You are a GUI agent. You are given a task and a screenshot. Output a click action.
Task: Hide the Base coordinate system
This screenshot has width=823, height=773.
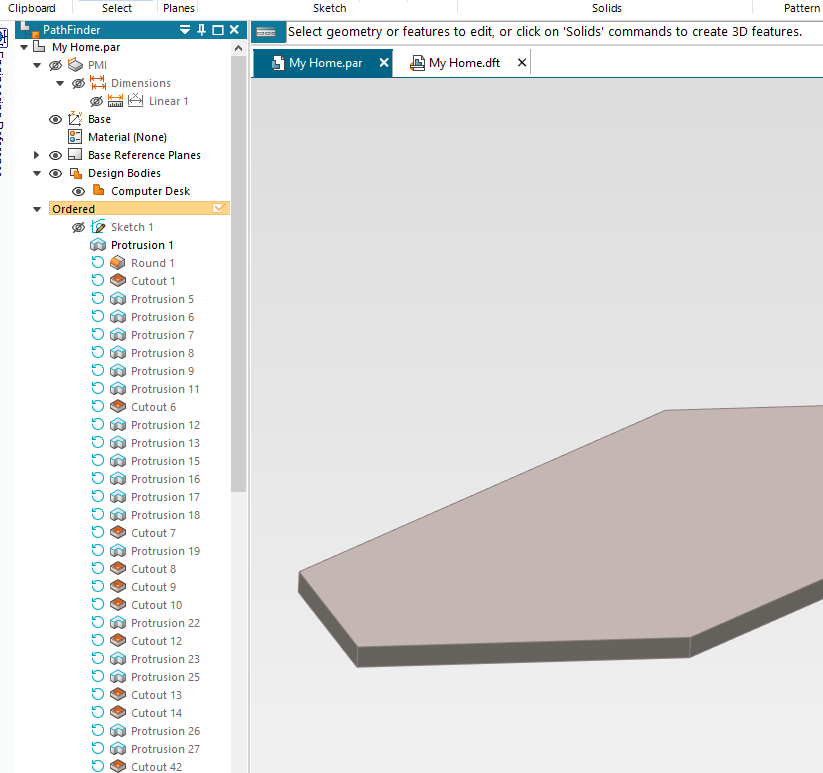[56, 119]
